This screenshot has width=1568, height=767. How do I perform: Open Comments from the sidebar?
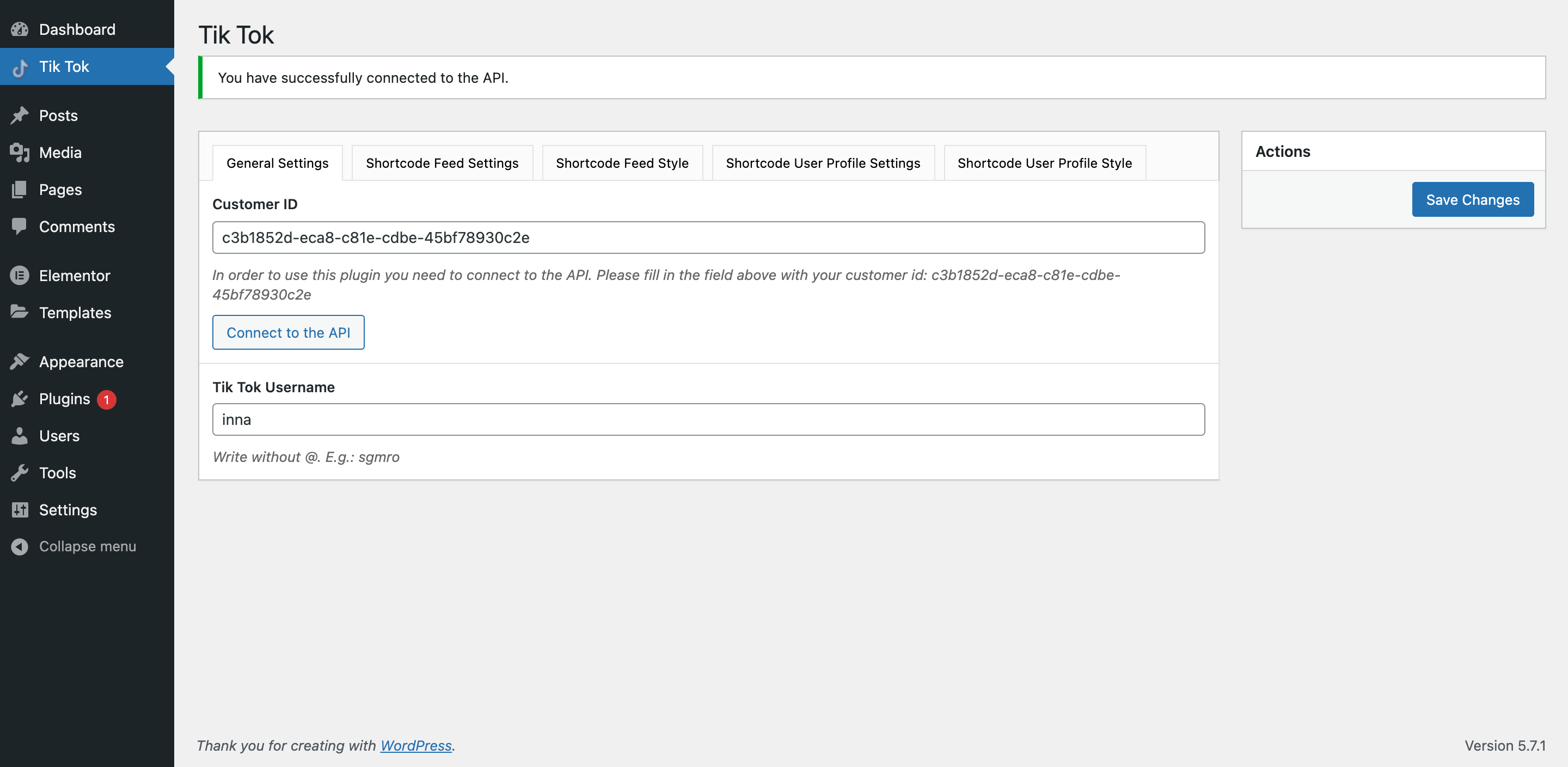point(87,227)
